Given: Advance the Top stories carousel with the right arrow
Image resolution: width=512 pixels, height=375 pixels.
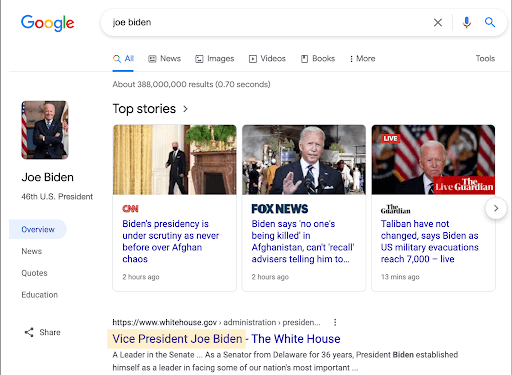Looking at the screenshot, I should point(496,208).
